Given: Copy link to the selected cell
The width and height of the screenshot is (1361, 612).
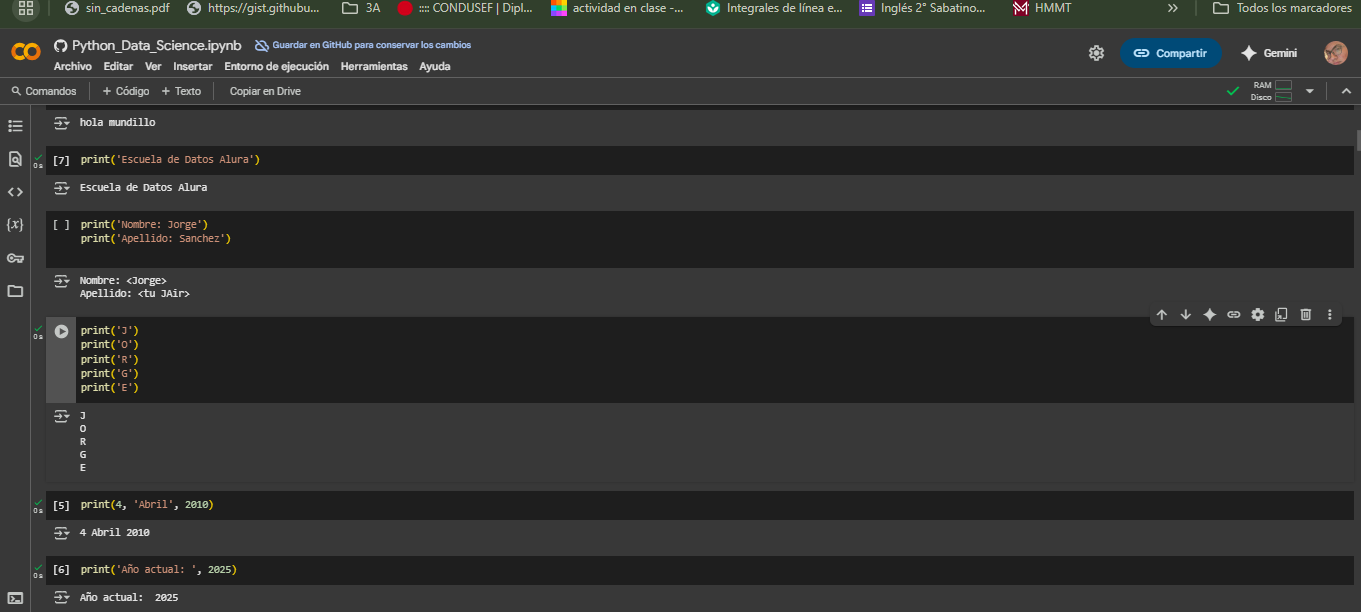Looking at the screenshot, I should (1234, 315).
